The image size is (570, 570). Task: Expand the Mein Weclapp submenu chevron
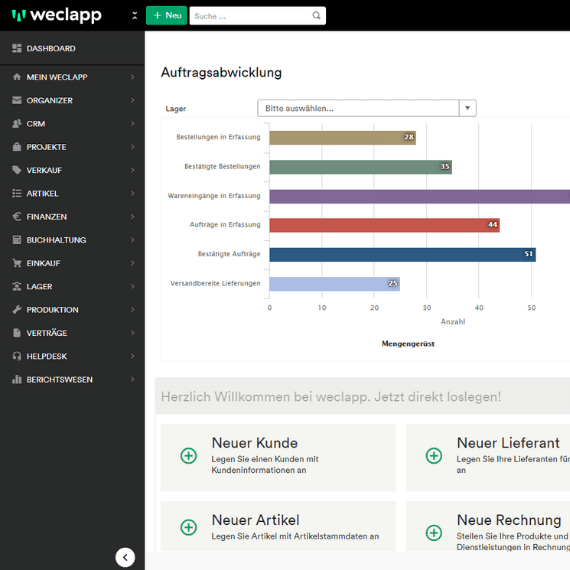(133, 77)
